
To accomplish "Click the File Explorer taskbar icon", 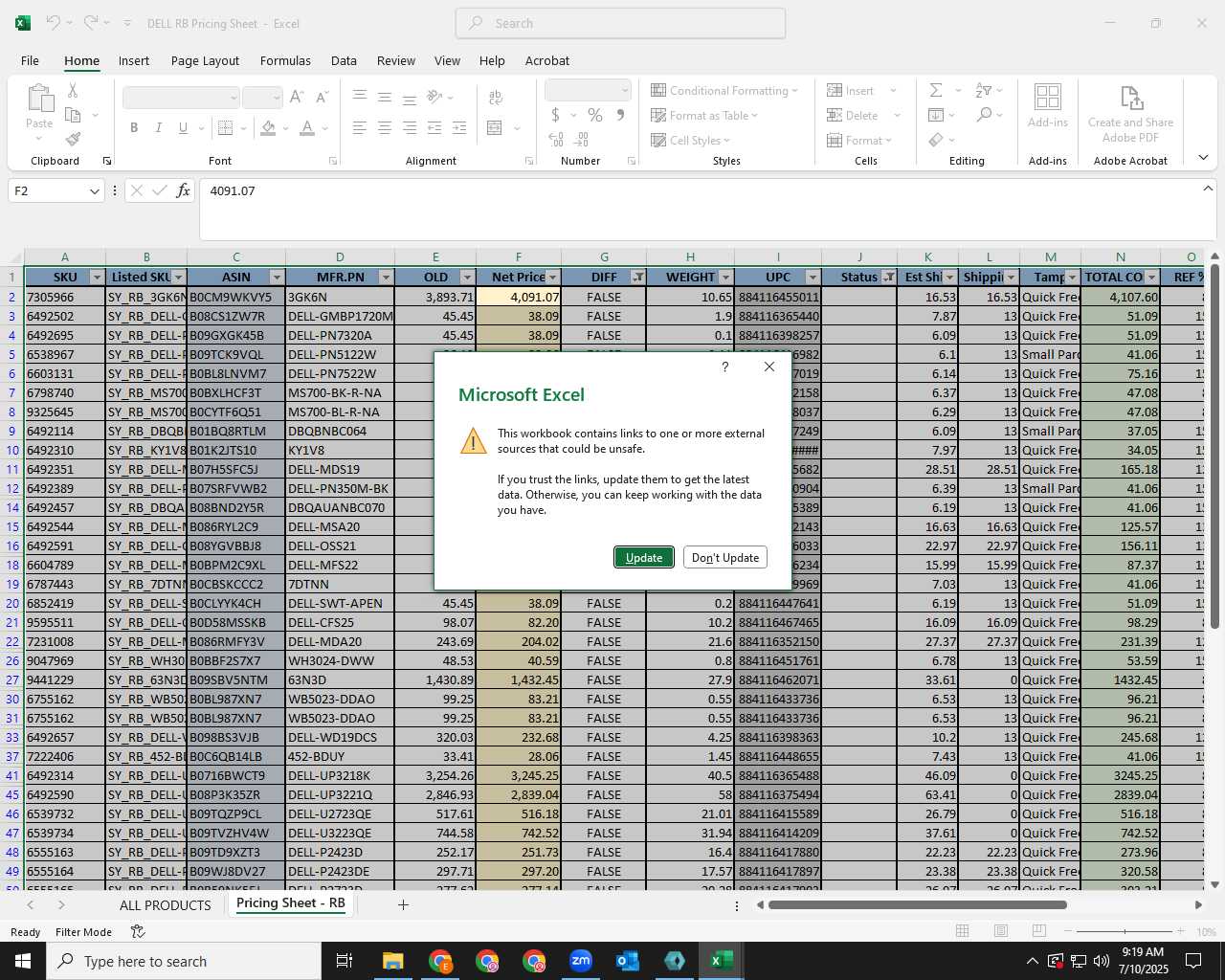I will pyautogui.click(x=393, y=961).
